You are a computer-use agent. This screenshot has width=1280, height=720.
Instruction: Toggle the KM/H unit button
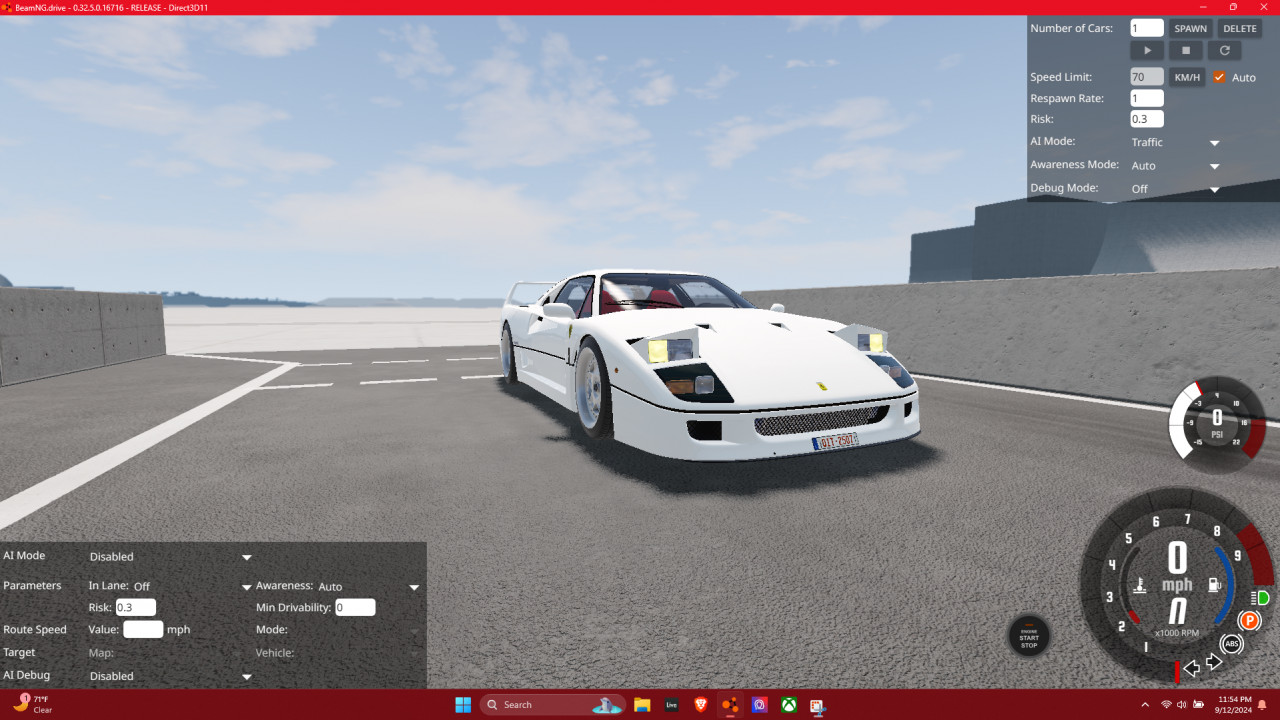(1187, 77)
